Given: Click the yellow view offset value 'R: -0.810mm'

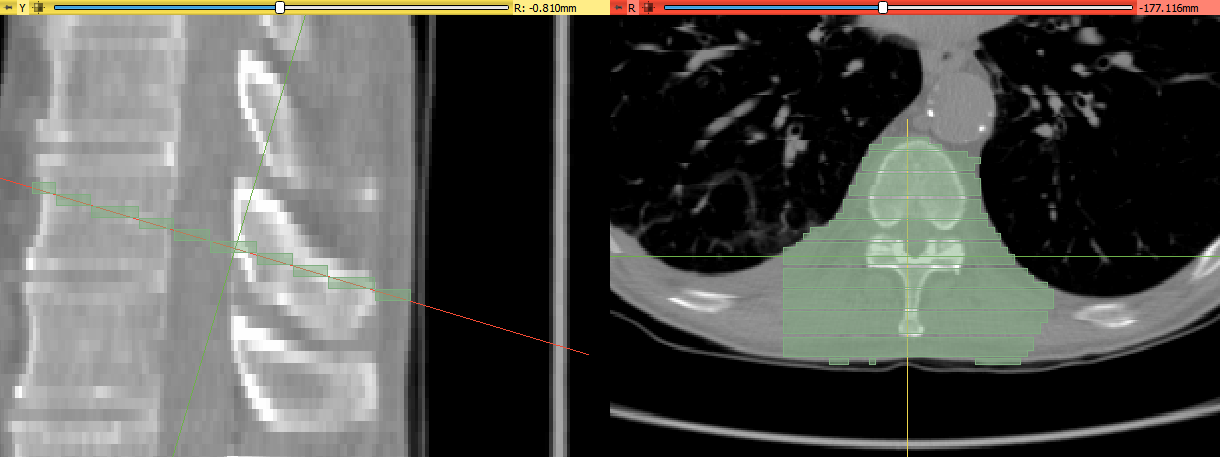Looking at the screenshot, I should click(x=545, y=7).
